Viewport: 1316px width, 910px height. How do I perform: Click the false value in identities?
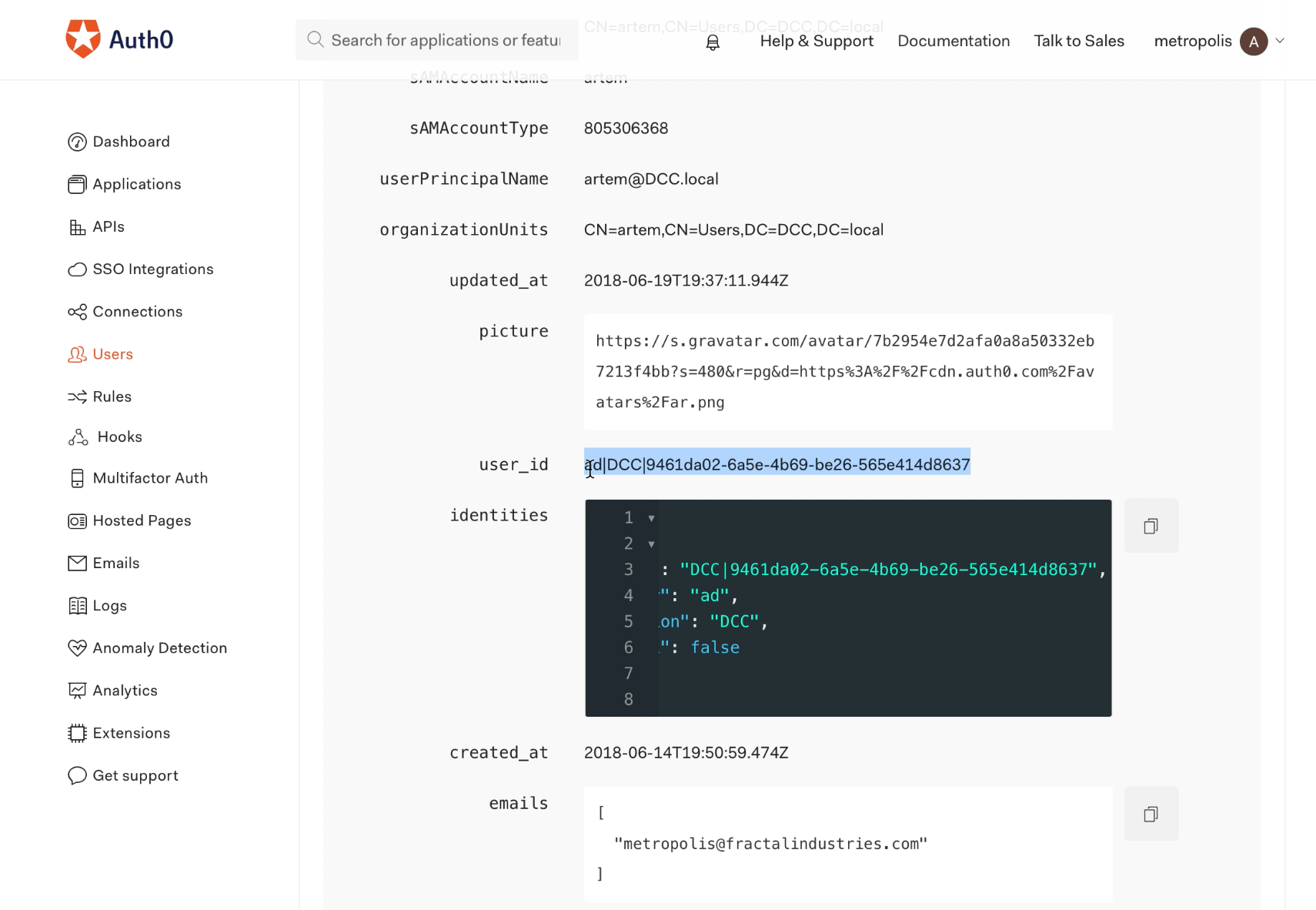coord(715,647)
